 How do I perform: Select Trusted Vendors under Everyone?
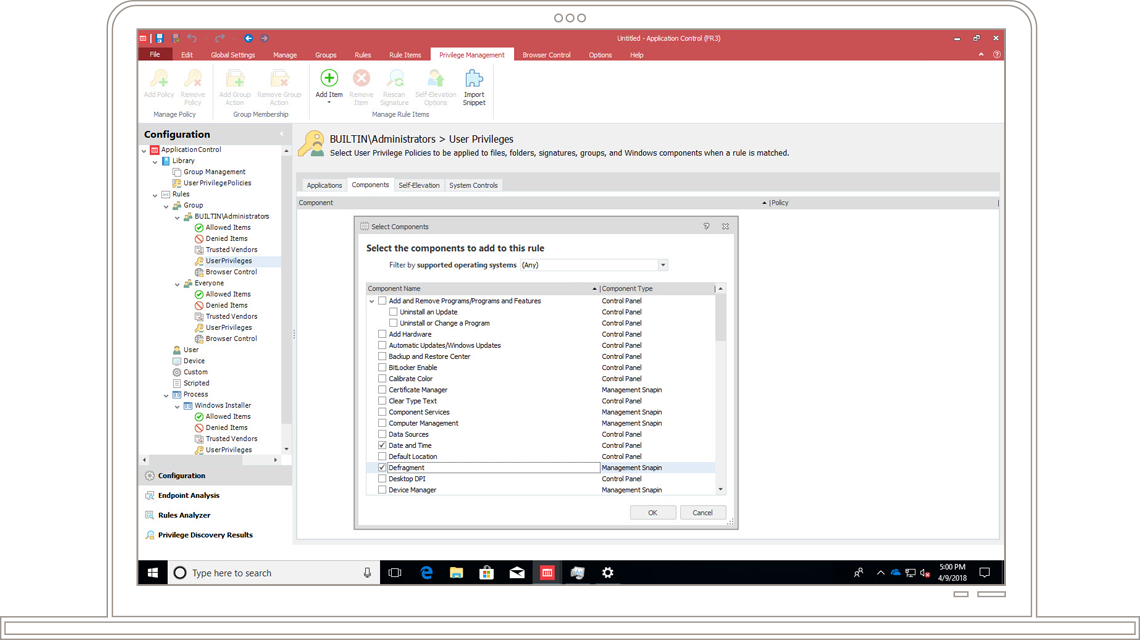231,316
